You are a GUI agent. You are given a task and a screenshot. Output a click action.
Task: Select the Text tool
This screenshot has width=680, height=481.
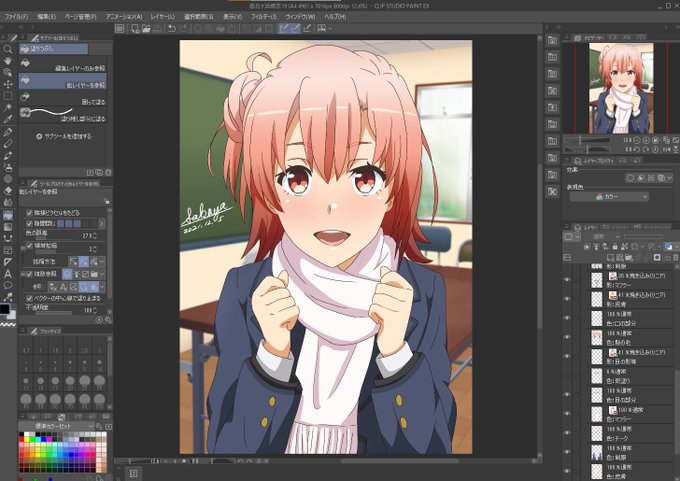point(8,274)
